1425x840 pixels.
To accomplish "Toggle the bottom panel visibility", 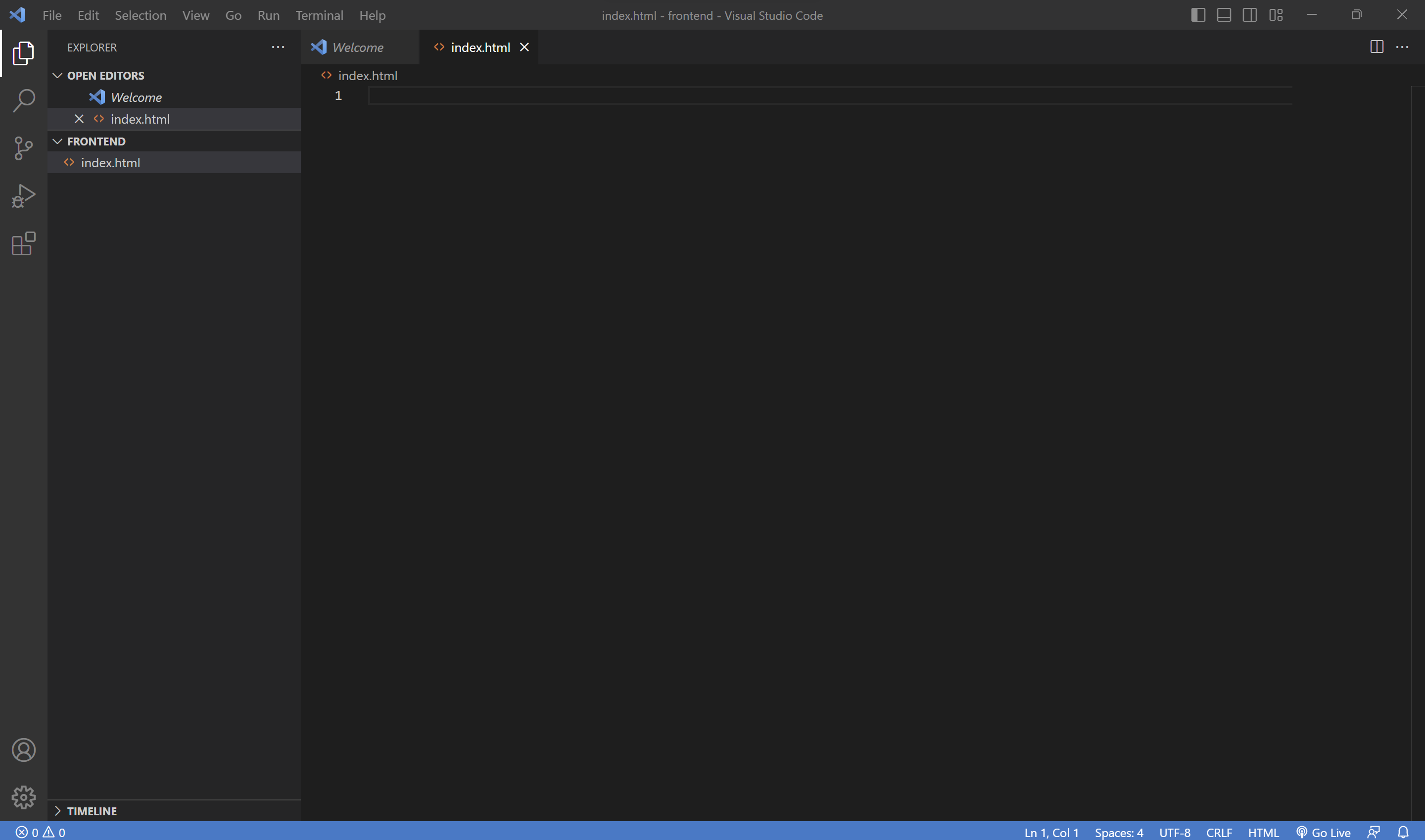I will point(1224,15).
